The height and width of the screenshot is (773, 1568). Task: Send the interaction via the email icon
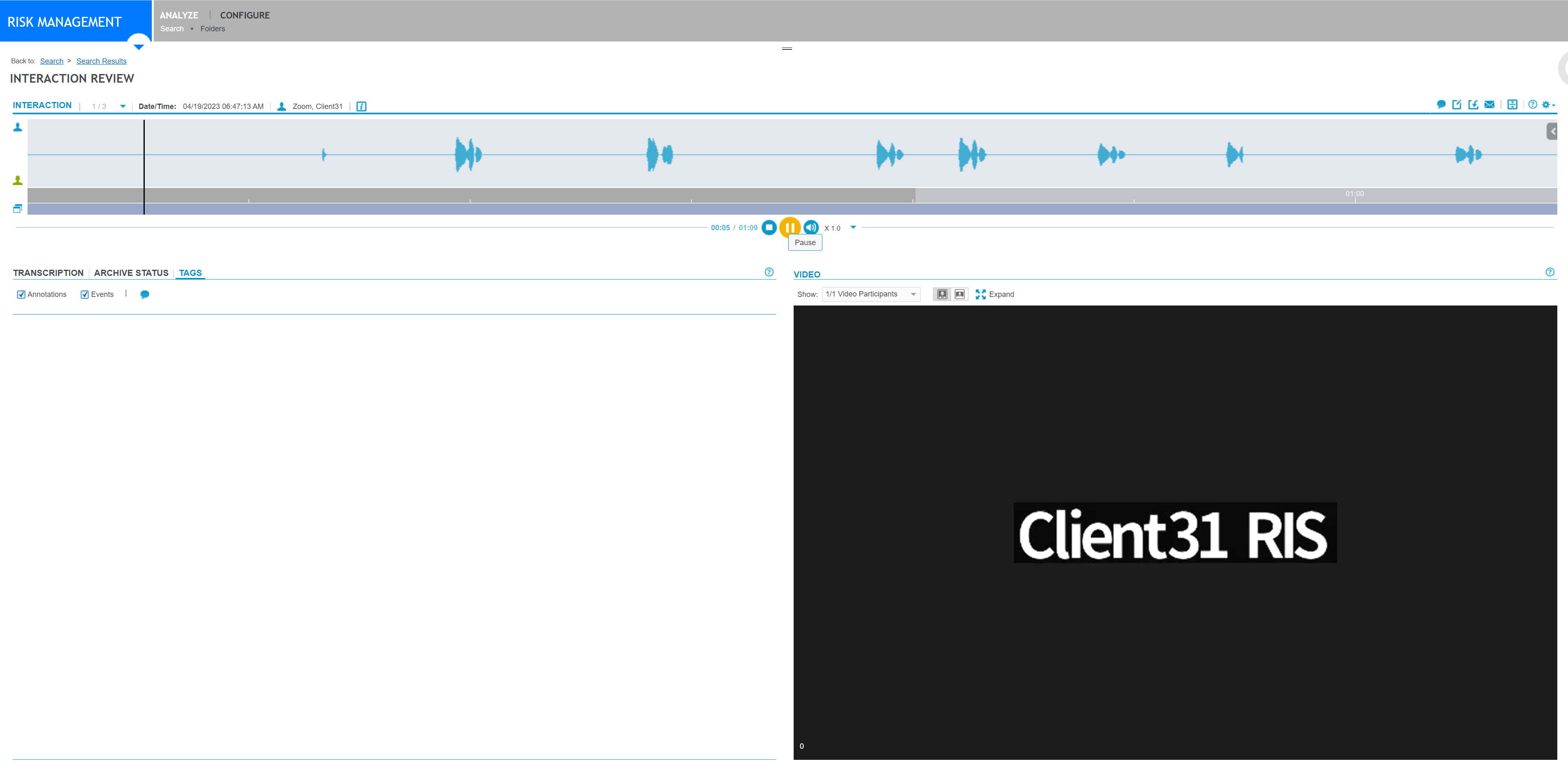coord(1489,104)
